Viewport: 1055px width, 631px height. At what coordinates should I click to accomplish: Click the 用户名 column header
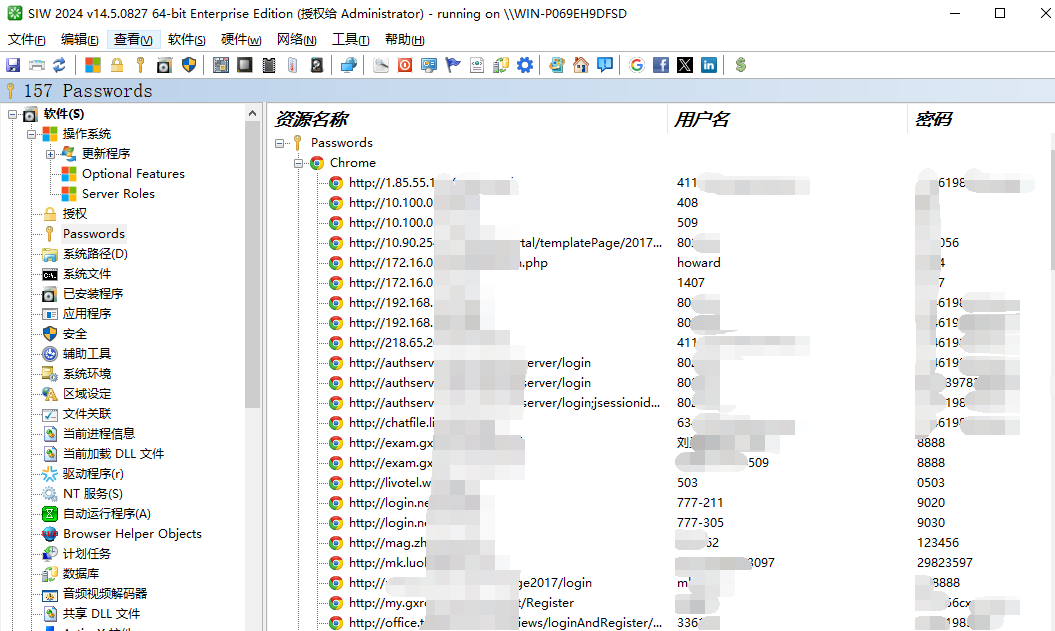701,120
